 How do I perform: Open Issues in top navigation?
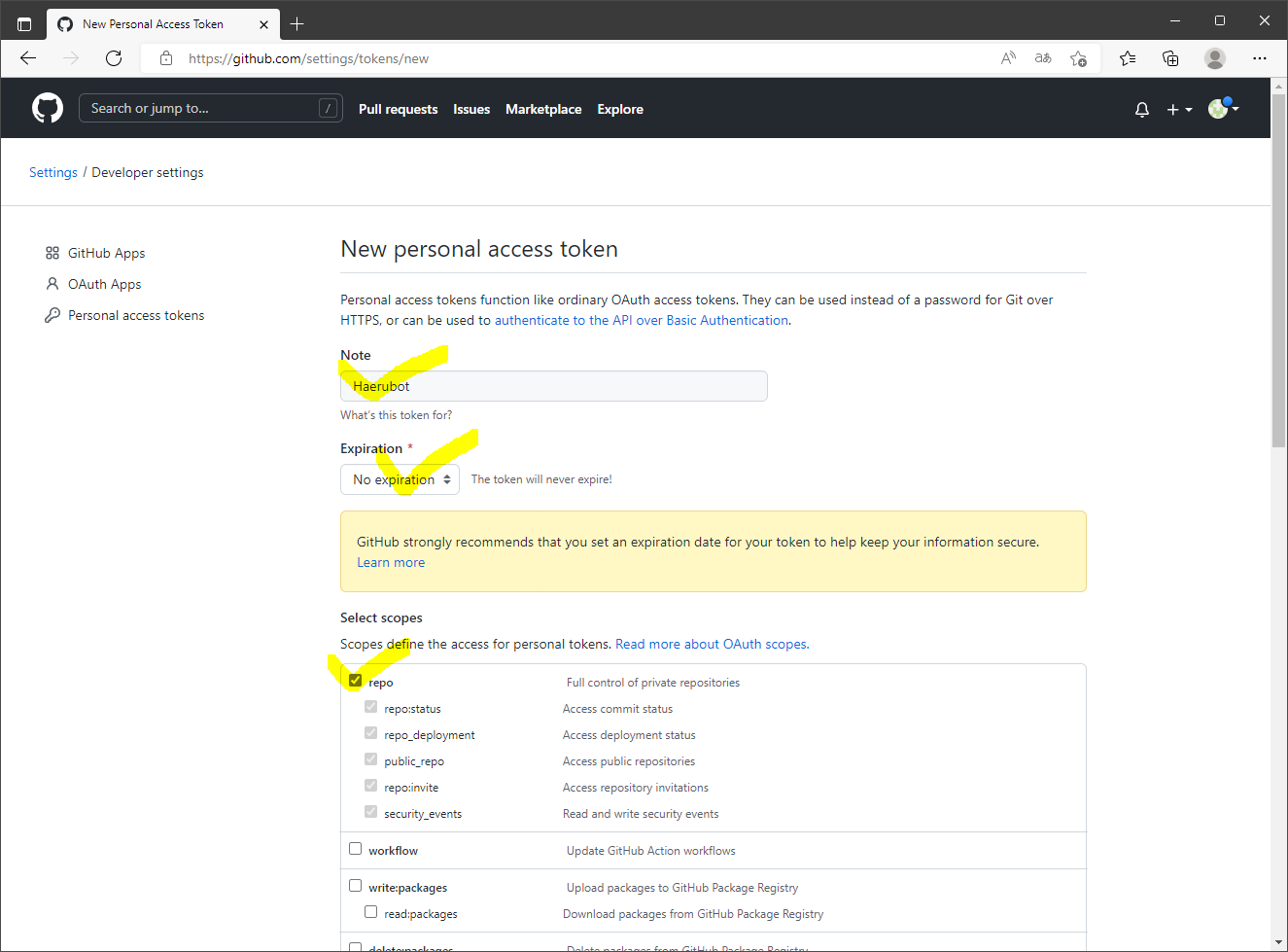(x=471, y=109)
